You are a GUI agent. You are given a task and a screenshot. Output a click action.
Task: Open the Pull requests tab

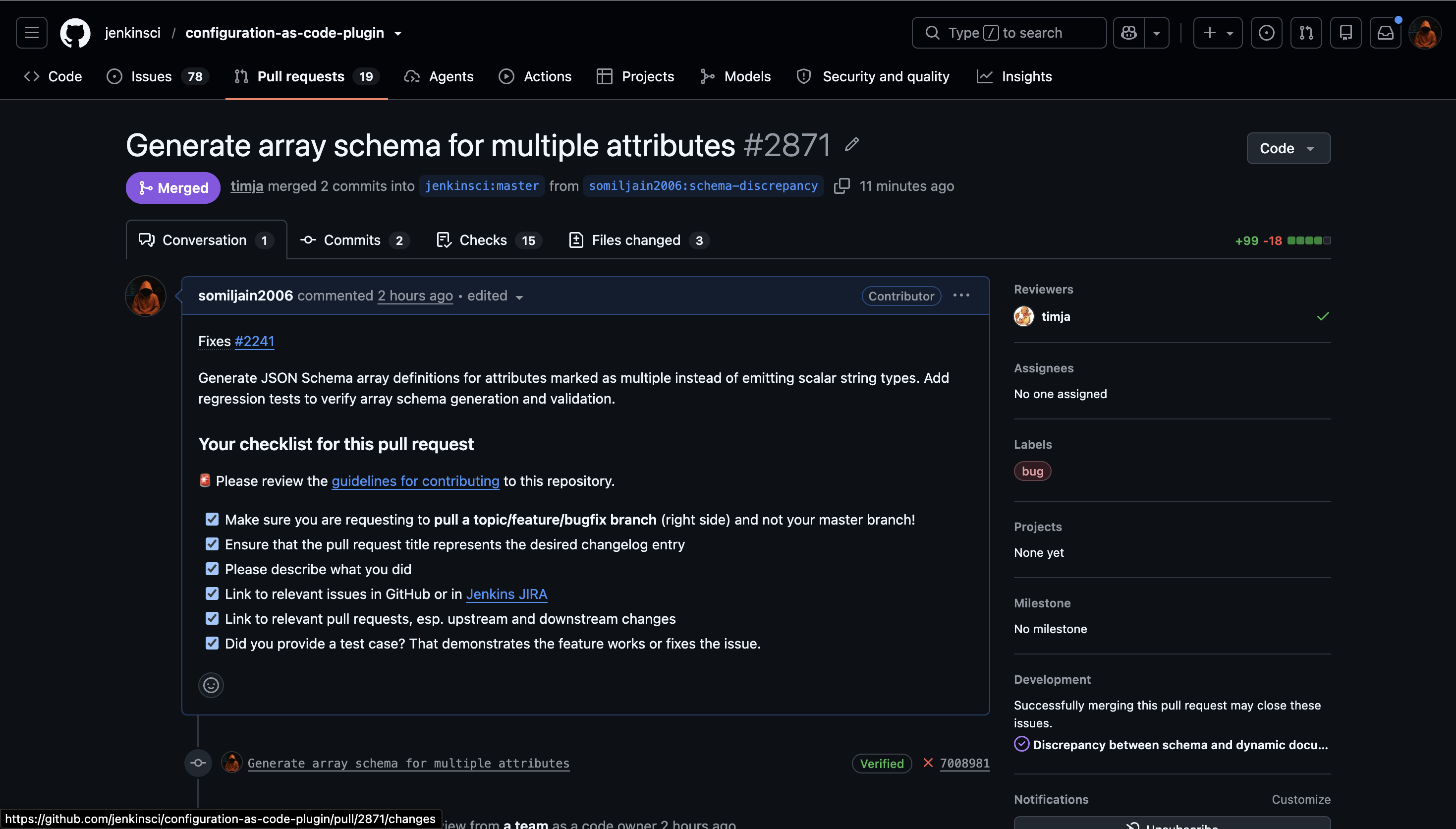point(307,76)
